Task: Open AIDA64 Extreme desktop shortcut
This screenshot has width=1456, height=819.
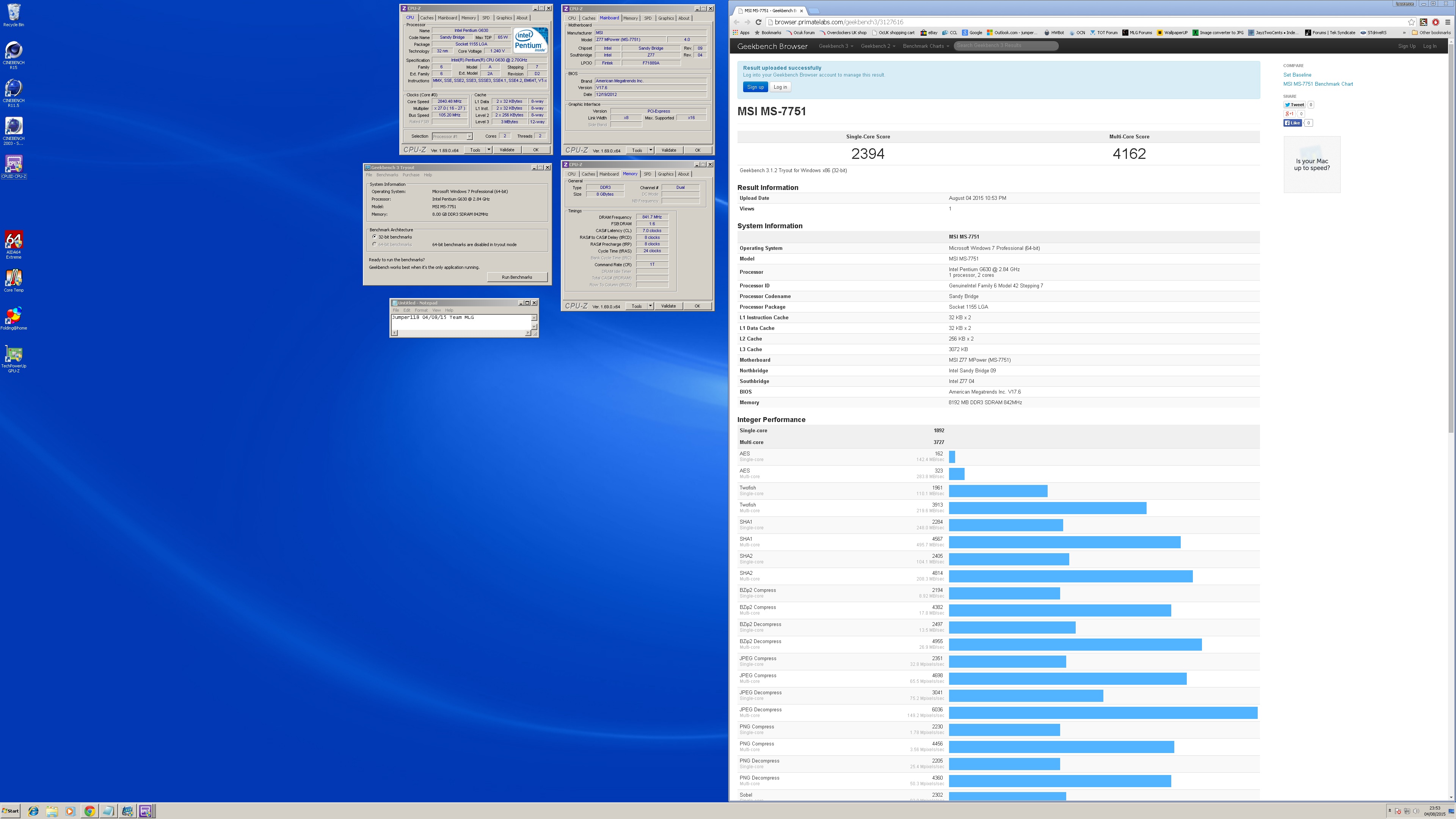Action: tap(14, 245)
